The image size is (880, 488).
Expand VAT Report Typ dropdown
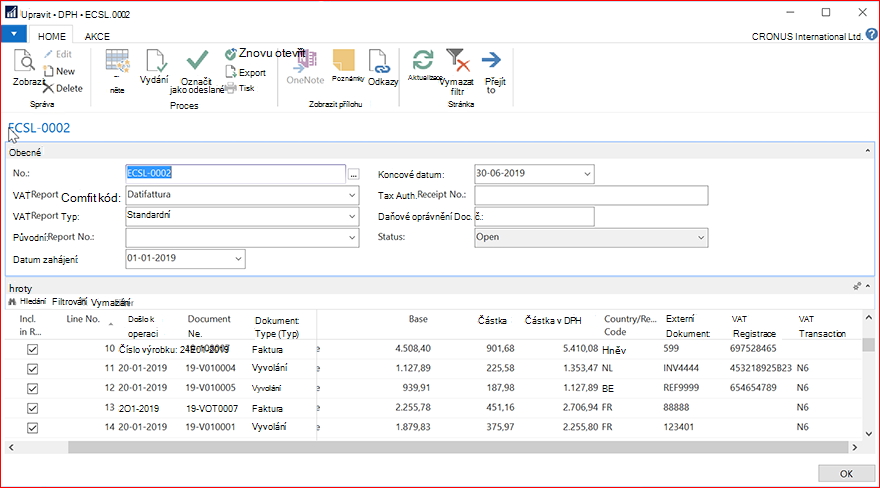pyautogui.click(x=352, y=216)
